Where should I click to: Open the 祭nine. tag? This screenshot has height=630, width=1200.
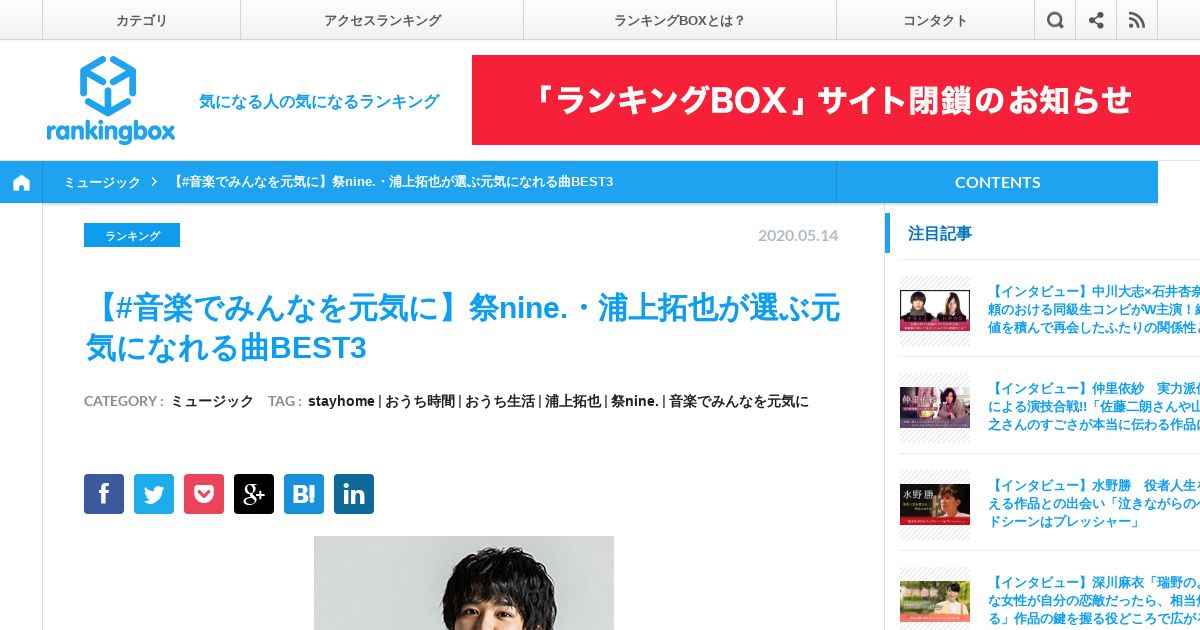635,401
